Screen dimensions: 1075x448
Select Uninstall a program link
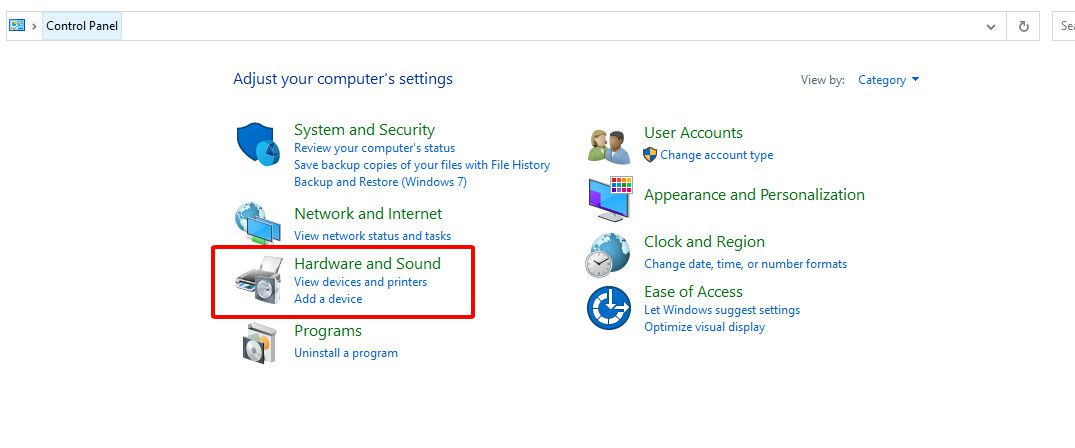[346, 353]
